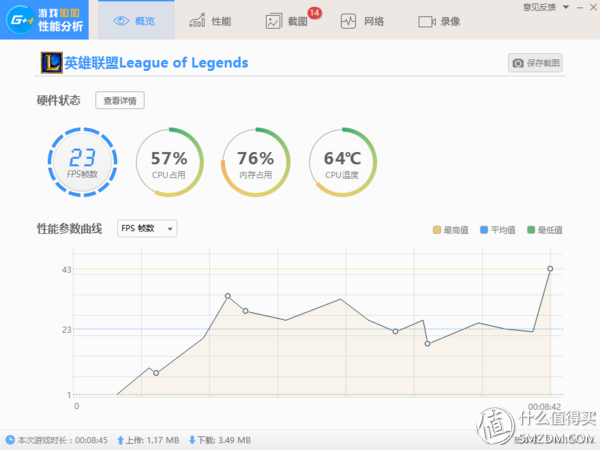Toggle the 最高值 maximum legend swatch
Screen dimensions: 600x450
click(x=437, y=230)
